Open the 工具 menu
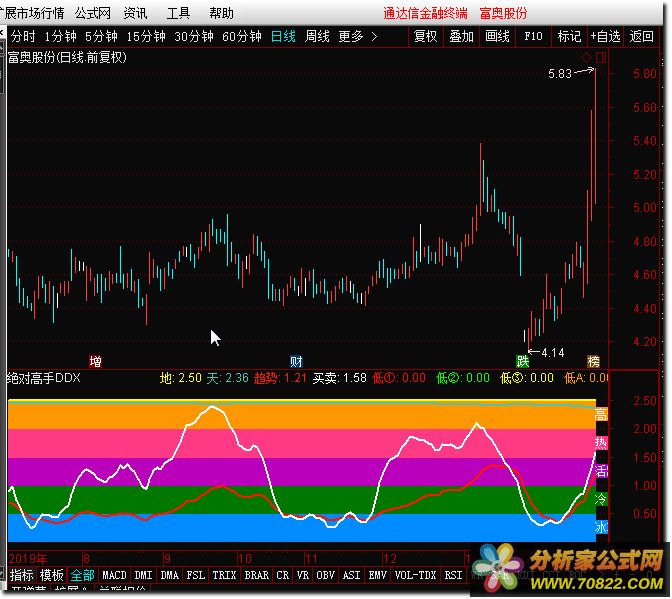Screen dimensions: 672x599 [178, 13]
